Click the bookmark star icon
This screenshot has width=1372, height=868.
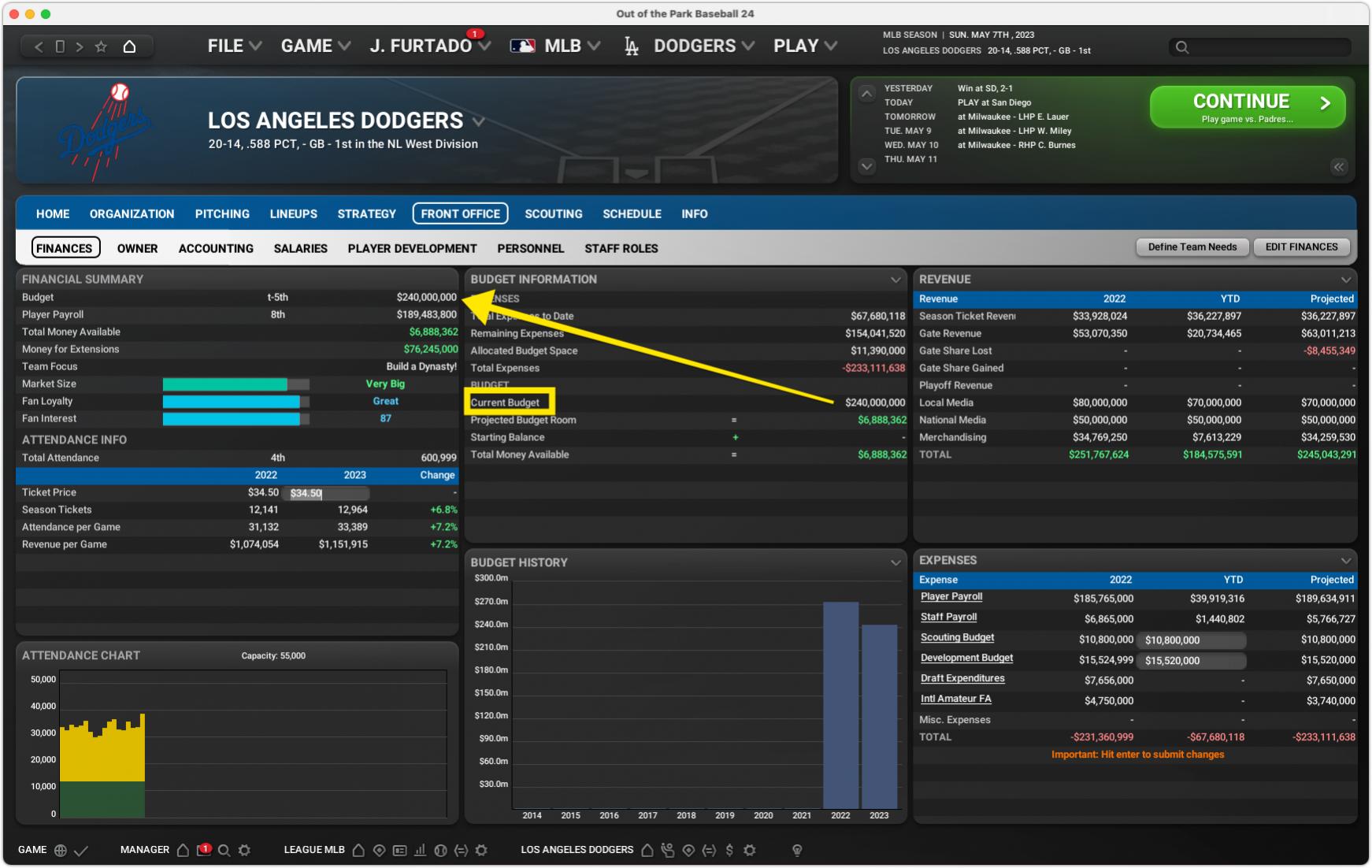coord(101,46)
